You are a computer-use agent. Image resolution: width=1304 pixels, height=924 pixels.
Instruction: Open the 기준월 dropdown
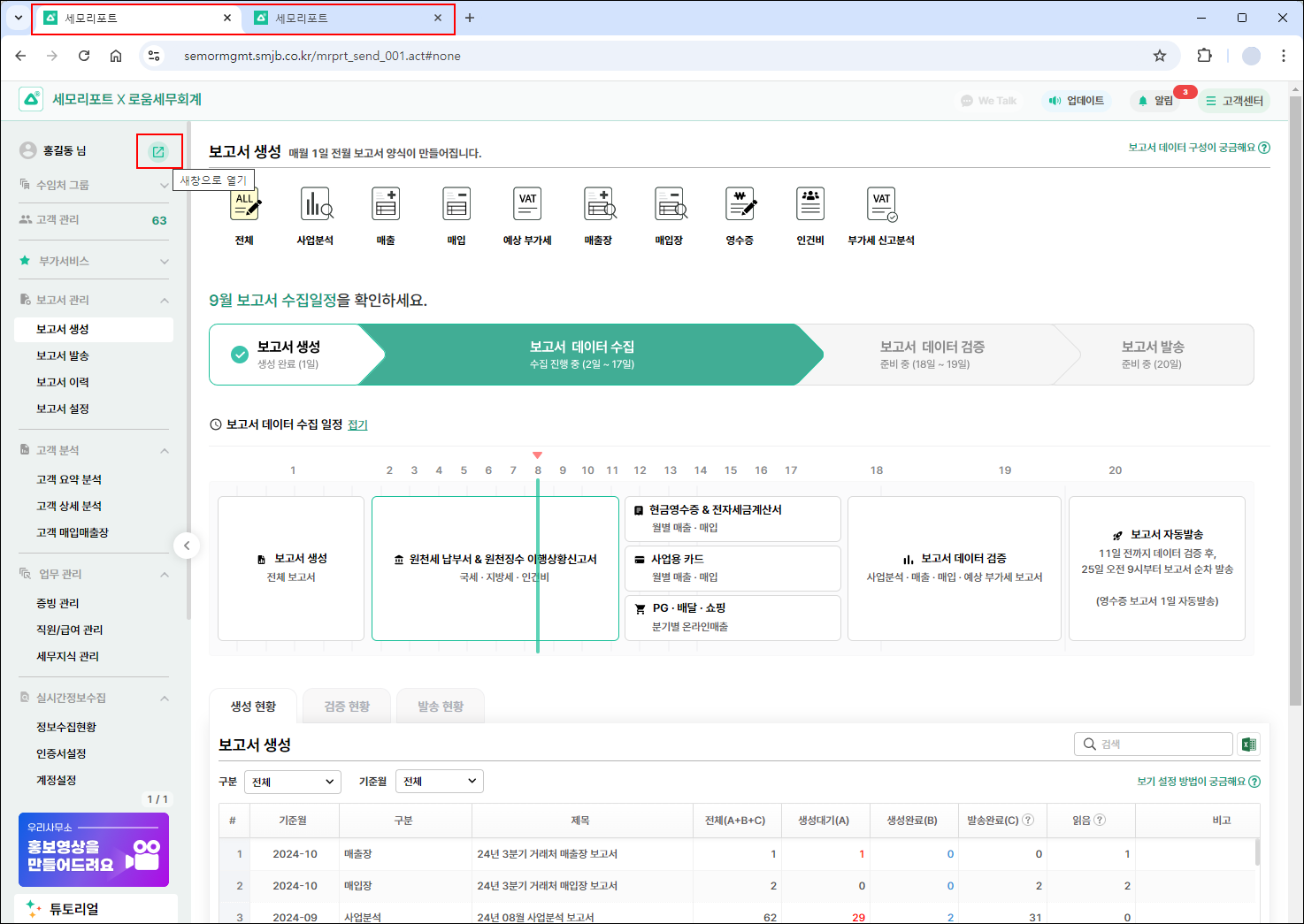click(439, 782)
